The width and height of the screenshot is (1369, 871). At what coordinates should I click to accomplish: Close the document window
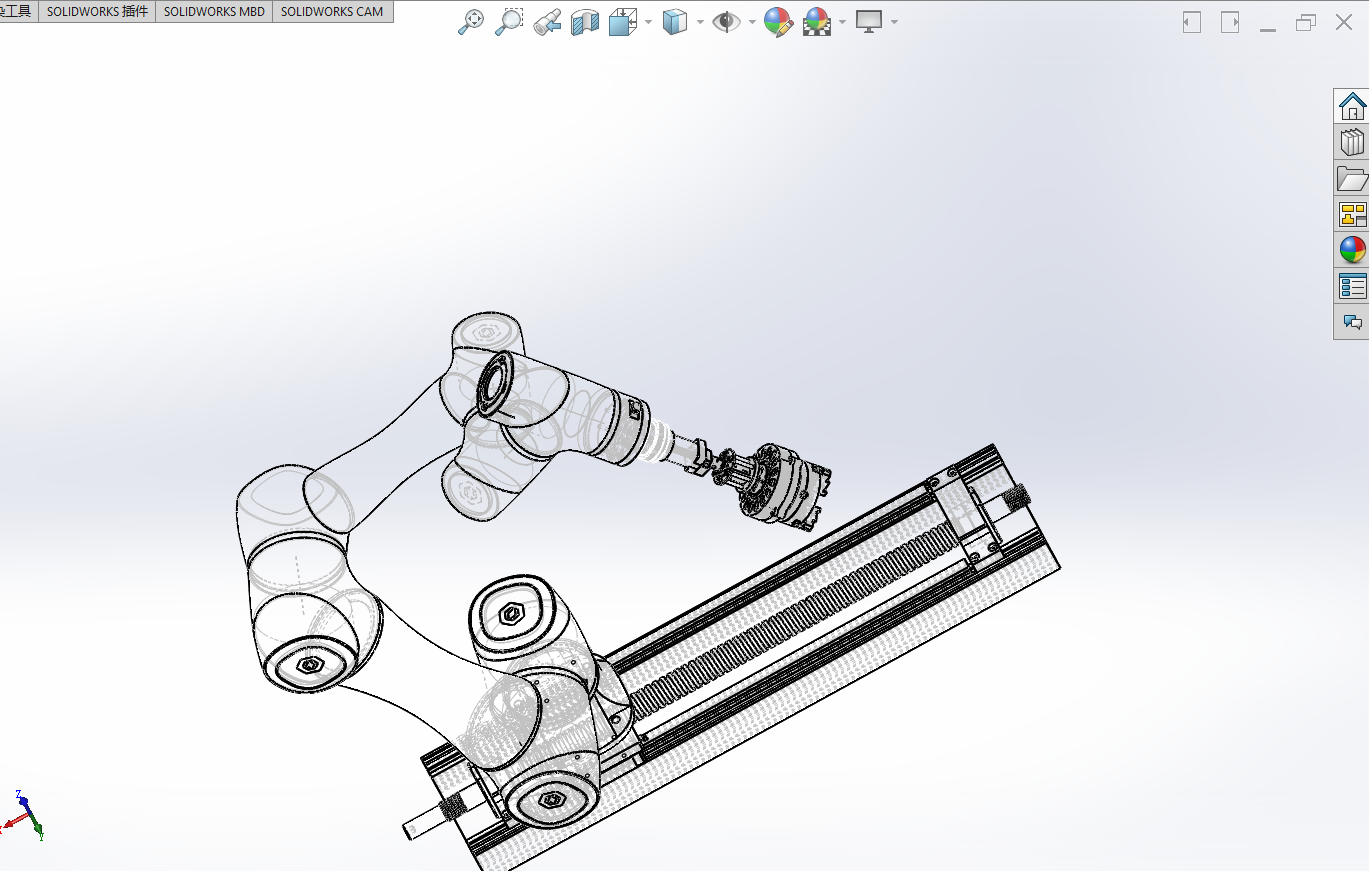tap(1344, 22)
